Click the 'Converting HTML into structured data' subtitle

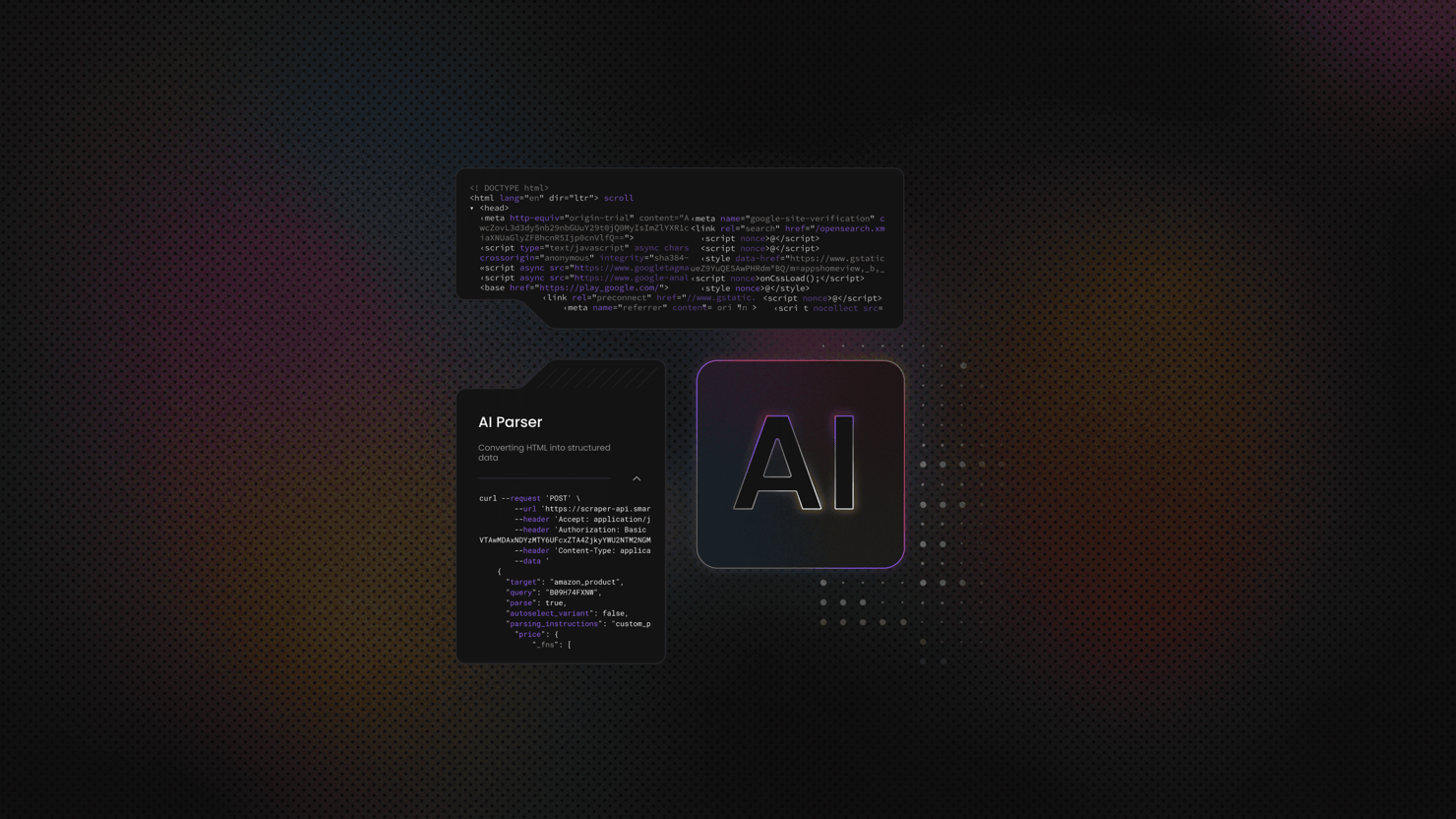pyautogui.click(x=544, y=453)
